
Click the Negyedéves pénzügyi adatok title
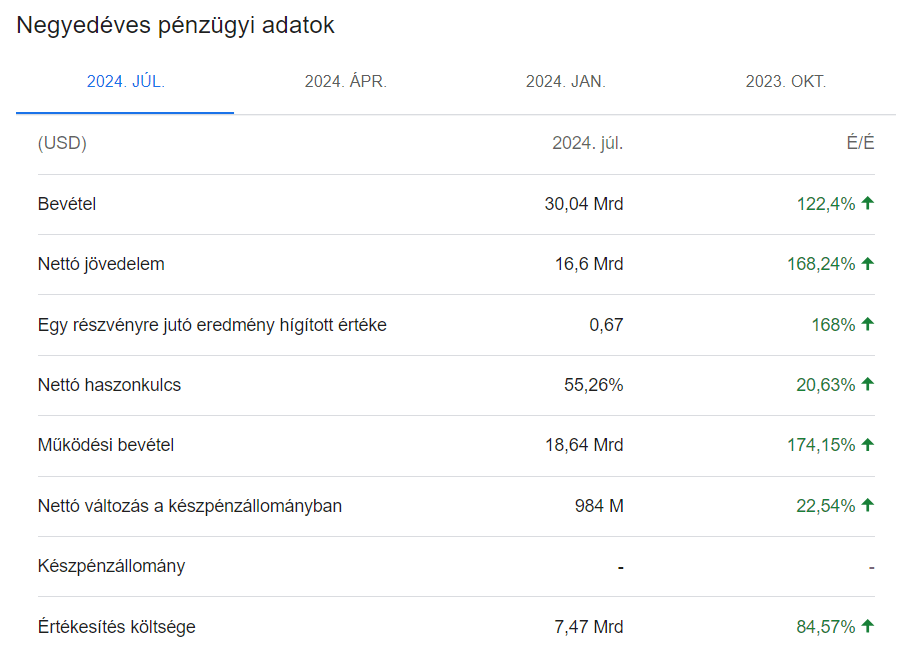pos(177,25)
